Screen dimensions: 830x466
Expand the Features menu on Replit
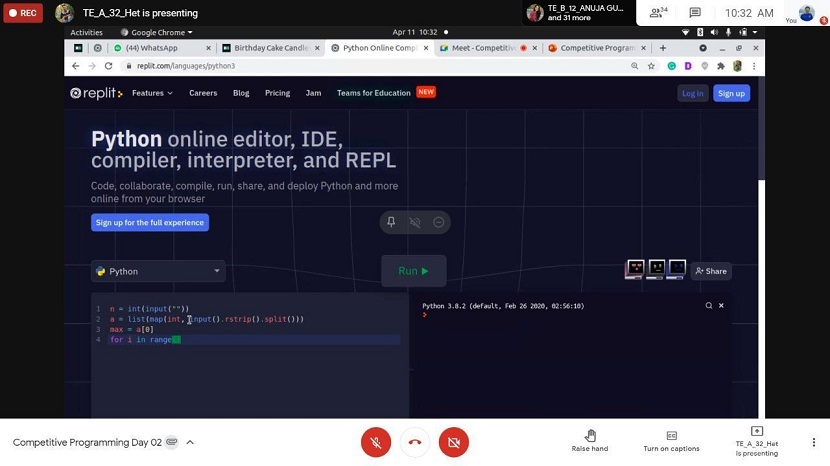coord(152,93)
